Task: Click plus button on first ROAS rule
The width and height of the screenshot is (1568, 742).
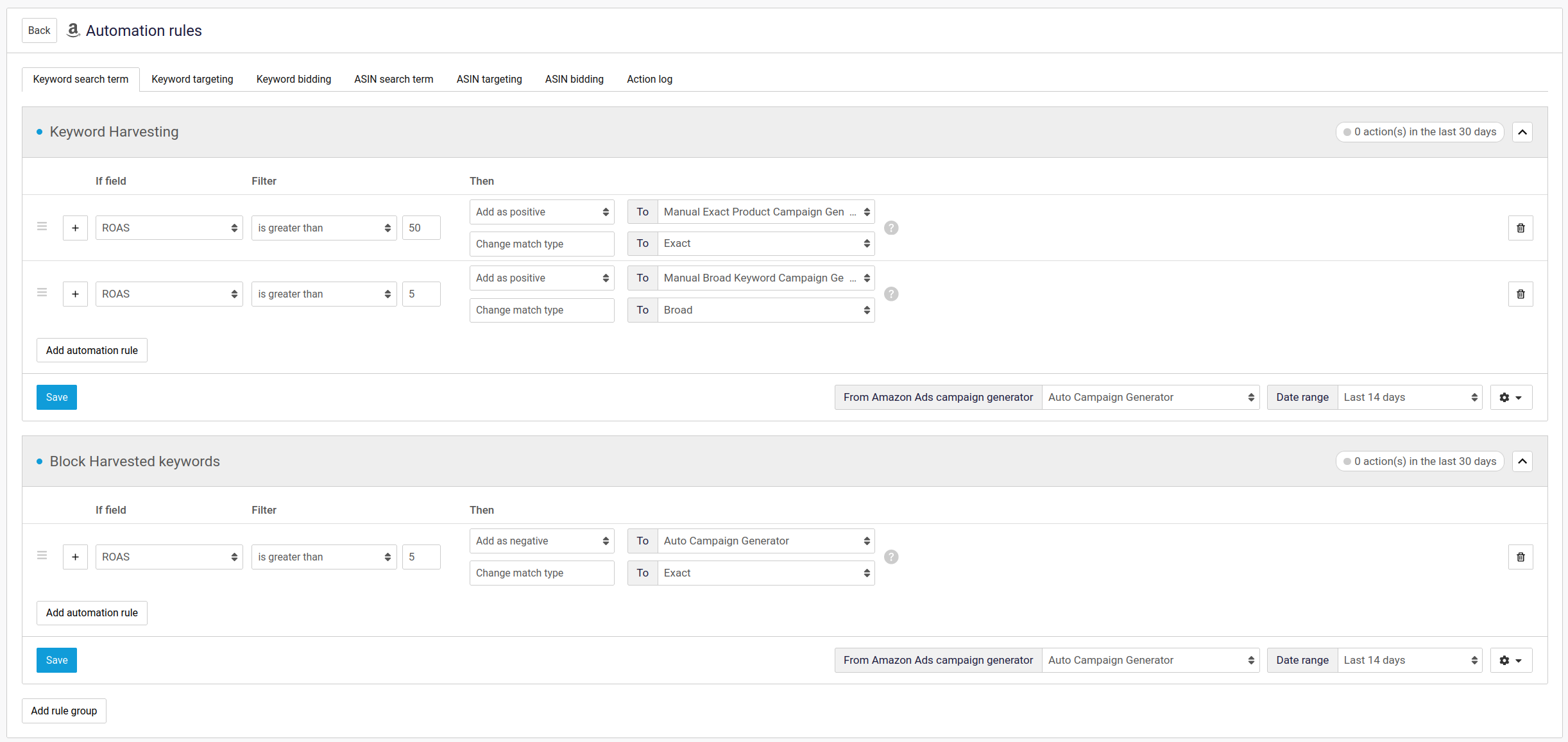Action: [75, 228]
